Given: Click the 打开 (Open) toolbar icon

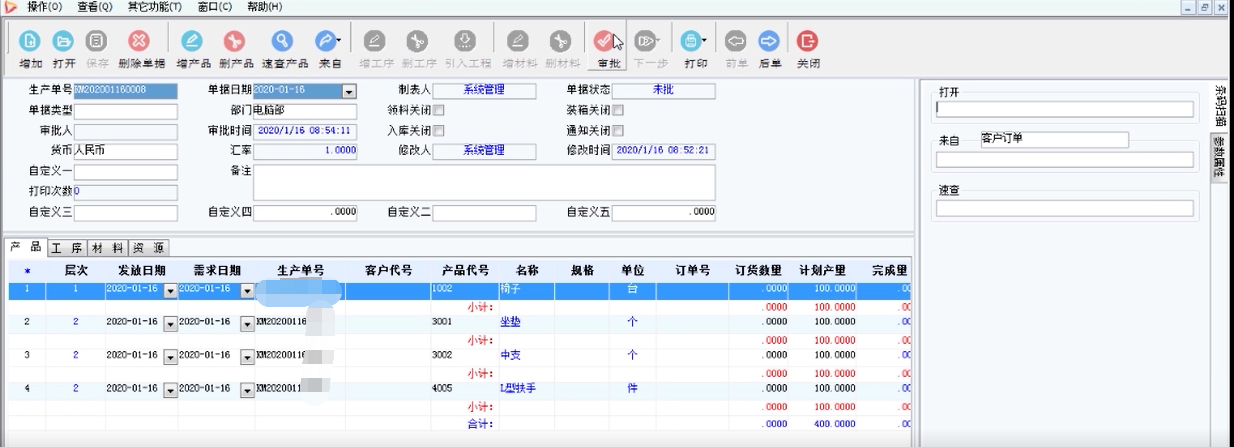Looking at the screenshot, I should [63, 41].
